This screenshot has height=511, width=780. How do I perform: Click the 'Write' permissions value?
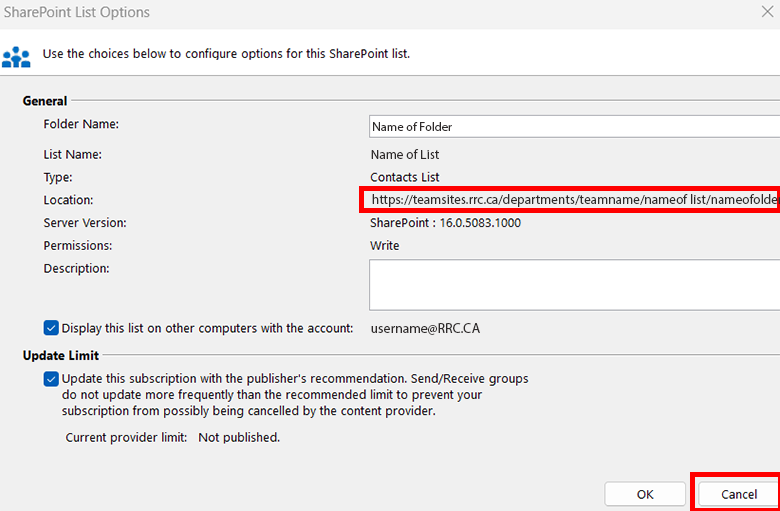click(384, 246)
